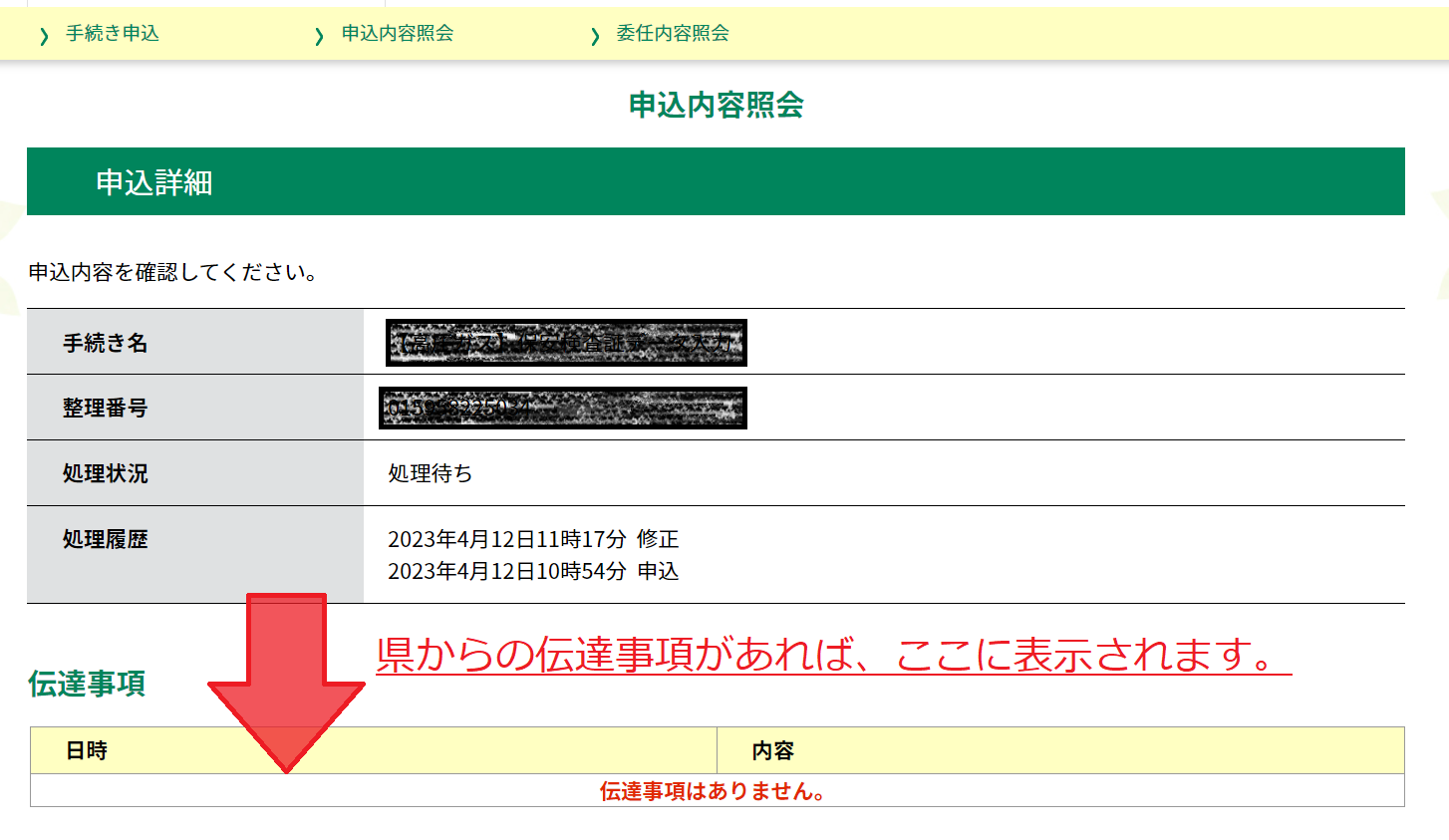The image size is (1449, 840).
Task: Click the redacted 整理番号 value
Action: (563, 408)
